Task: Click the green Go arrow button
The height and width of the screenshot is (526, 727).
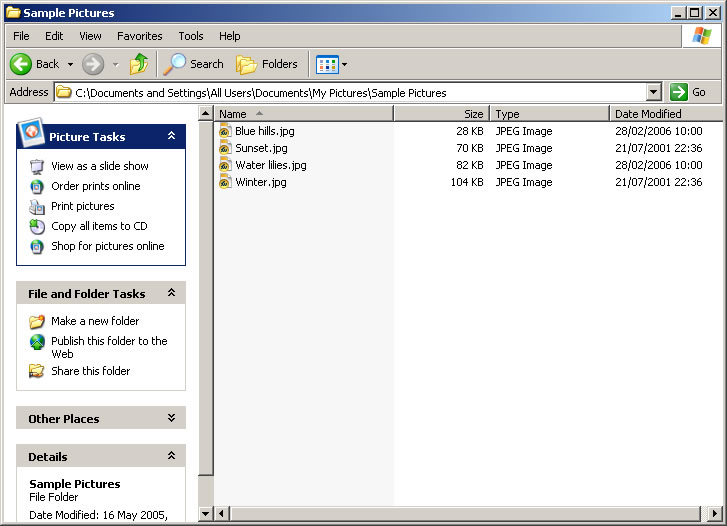Action: coord(680,92)
